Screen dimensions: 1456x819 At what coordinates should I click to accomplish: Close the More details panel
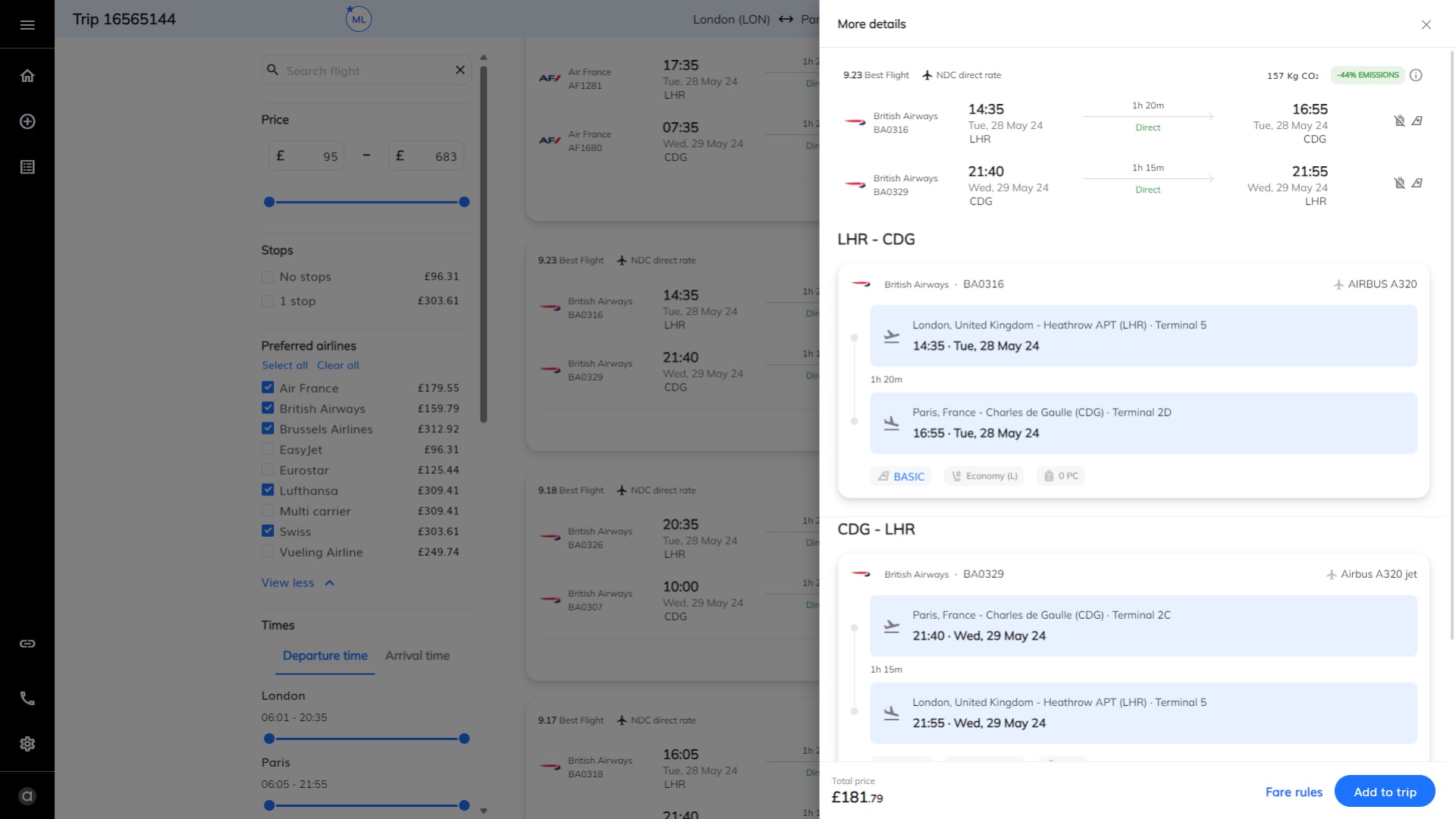(x=1426, y=24)
